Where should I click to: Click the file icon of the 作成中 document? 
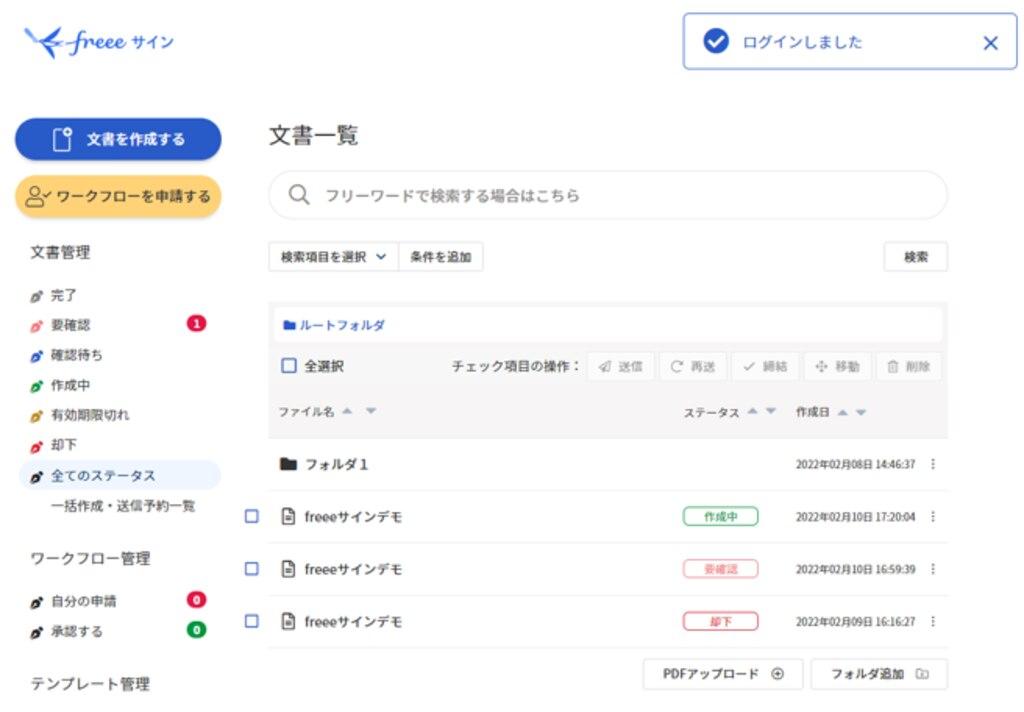coord(288,516)
